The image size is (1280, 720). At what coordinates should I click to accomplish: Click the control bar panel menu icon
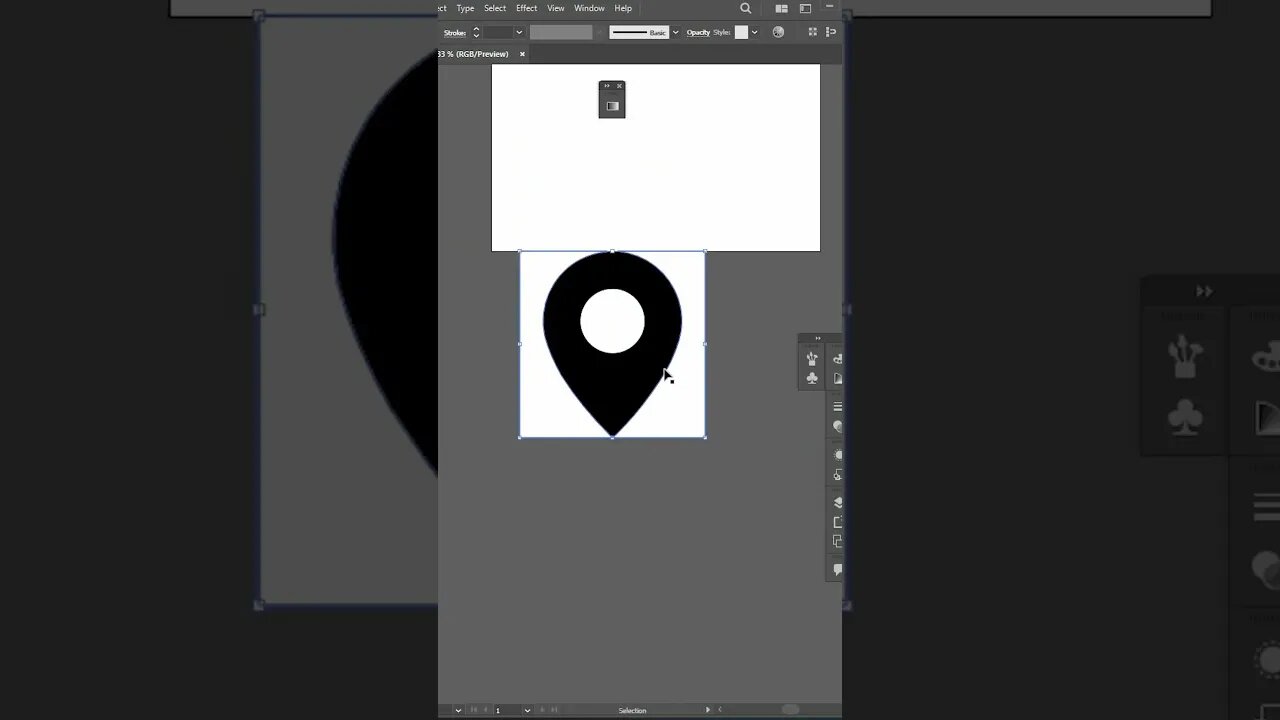pos(831,32)
